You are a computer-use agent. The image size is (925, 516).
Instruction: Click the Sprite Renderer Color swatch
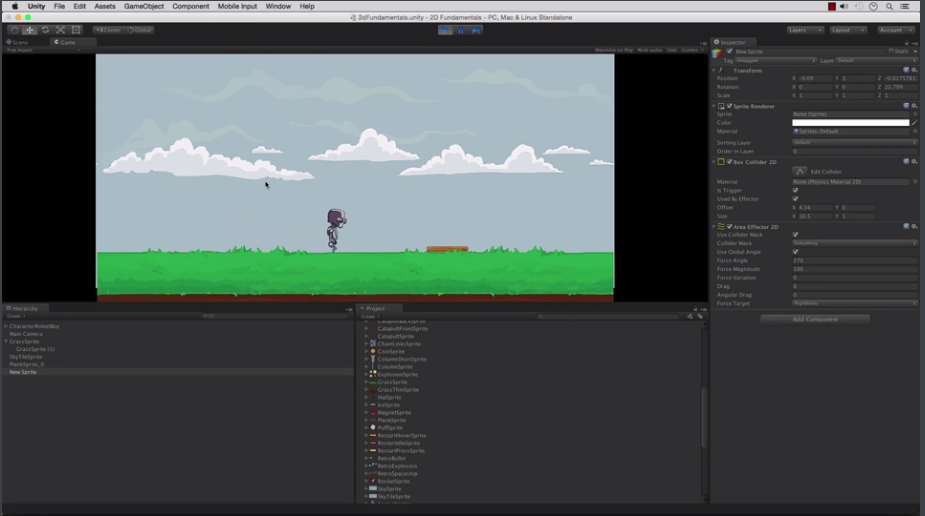(851, 123)
